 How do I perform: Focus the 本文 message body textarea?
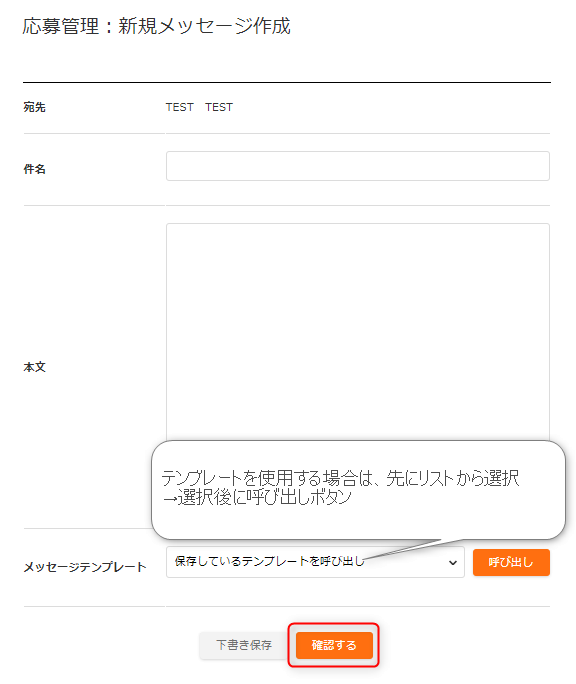[x=357, y=332]
